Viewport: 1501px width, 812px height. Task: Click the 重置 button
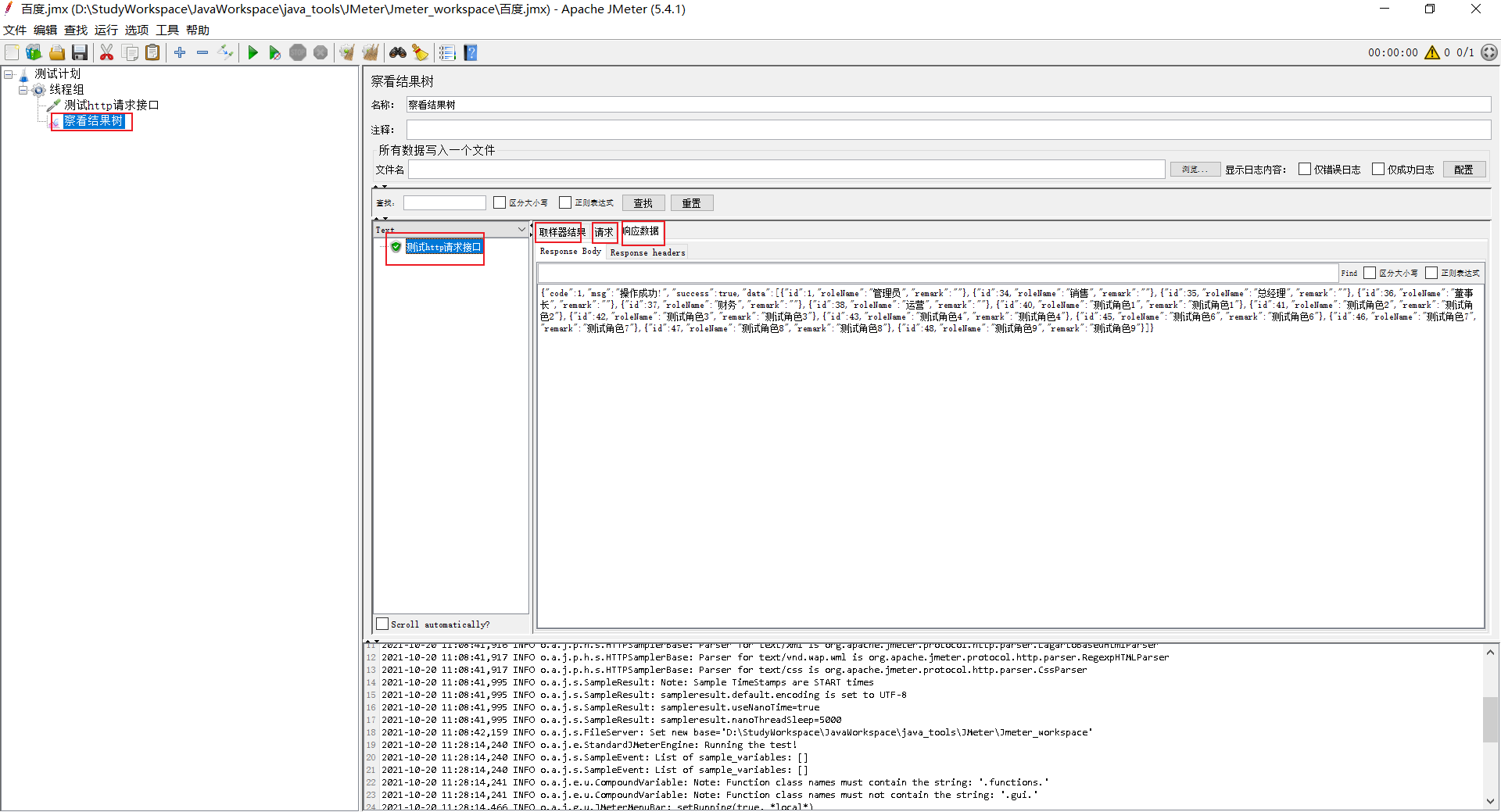692,203
